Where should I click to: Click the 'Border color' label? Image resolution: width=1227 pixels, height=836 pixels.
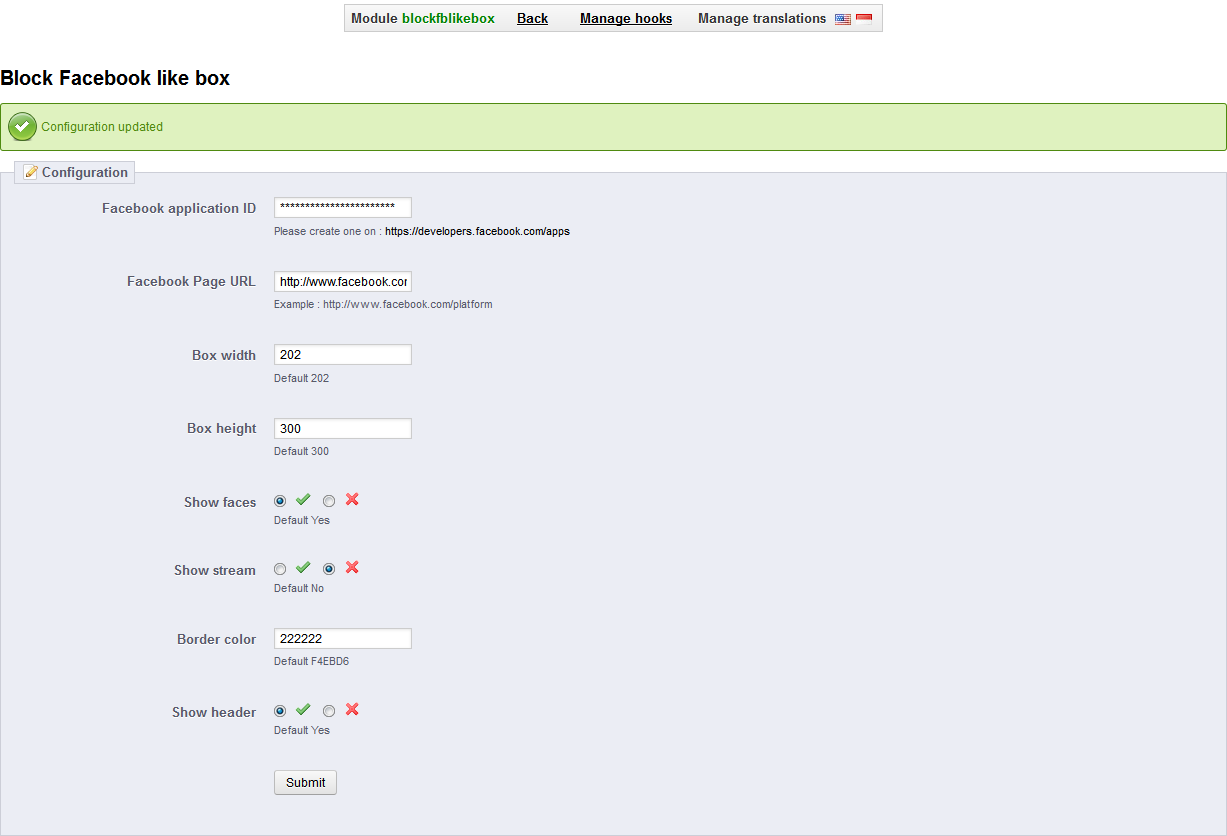217,639
